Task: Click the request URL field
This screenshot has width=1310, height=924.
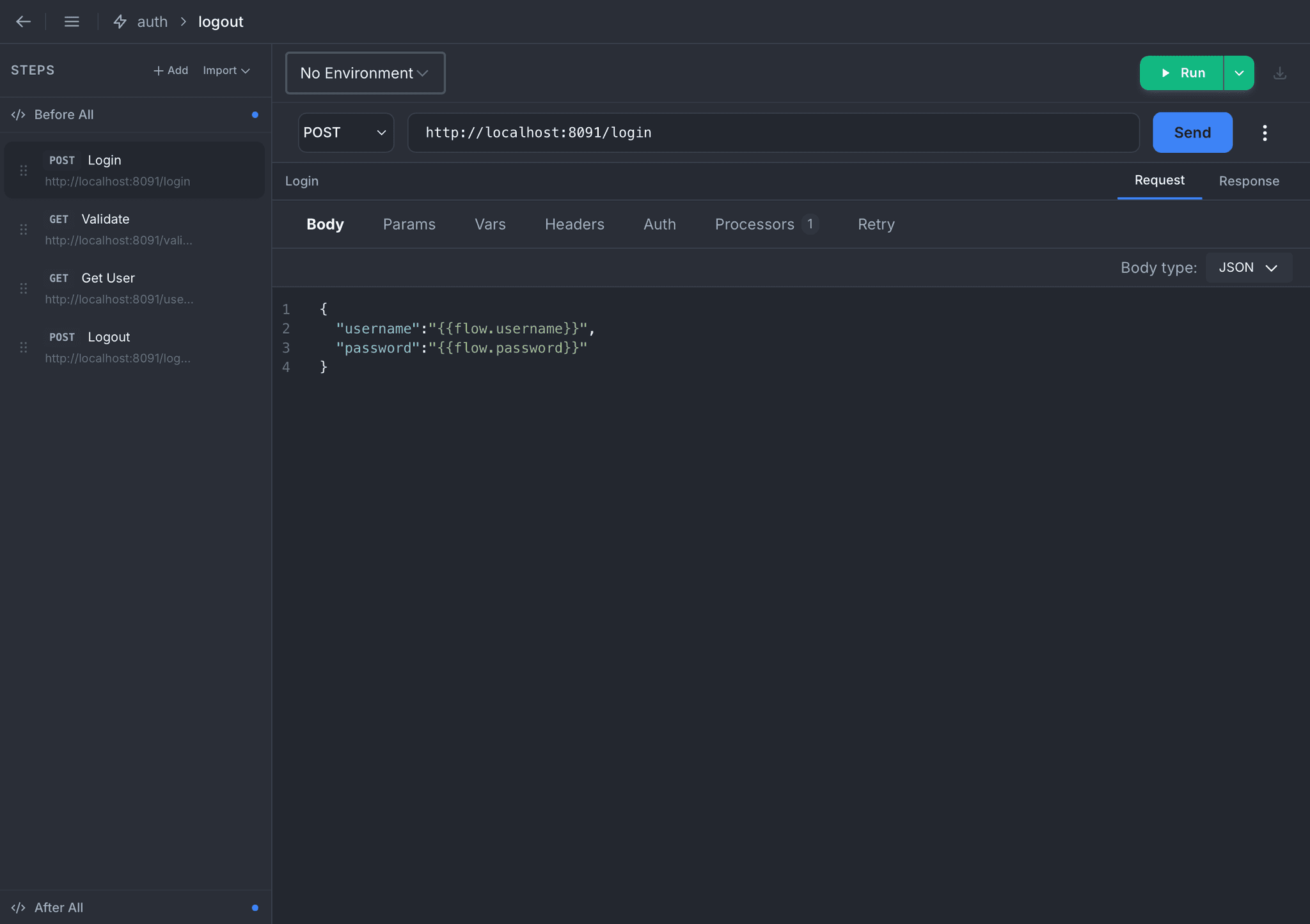Action: click(x=773, y=132)
